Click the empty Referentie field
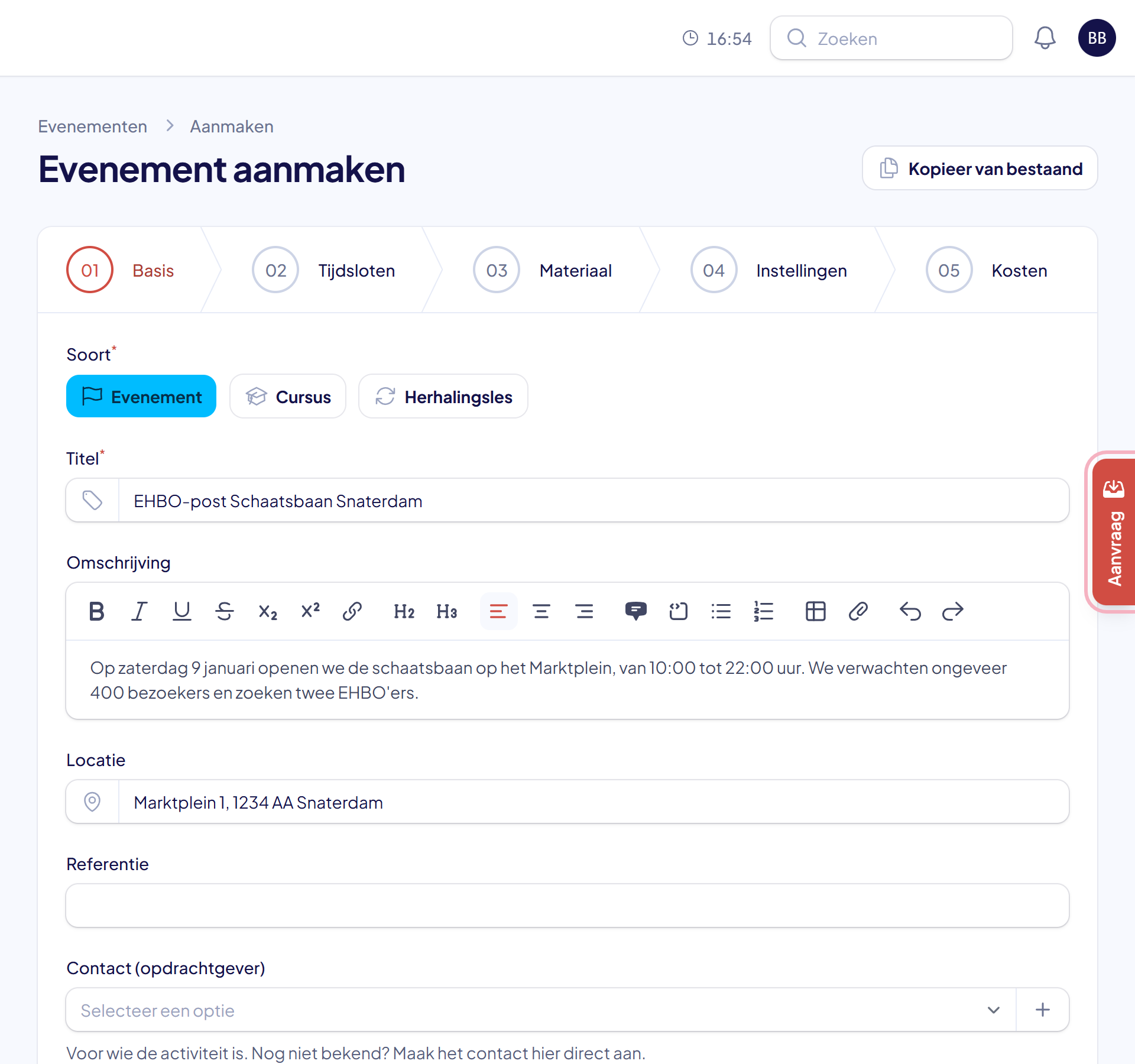The image size is (1135, 1064). coord(567,906)
